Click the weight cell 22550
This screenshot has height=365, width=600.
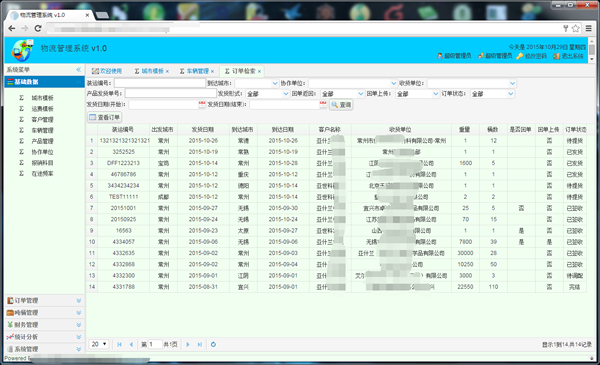pyautogui.click(x=465, y=287)
